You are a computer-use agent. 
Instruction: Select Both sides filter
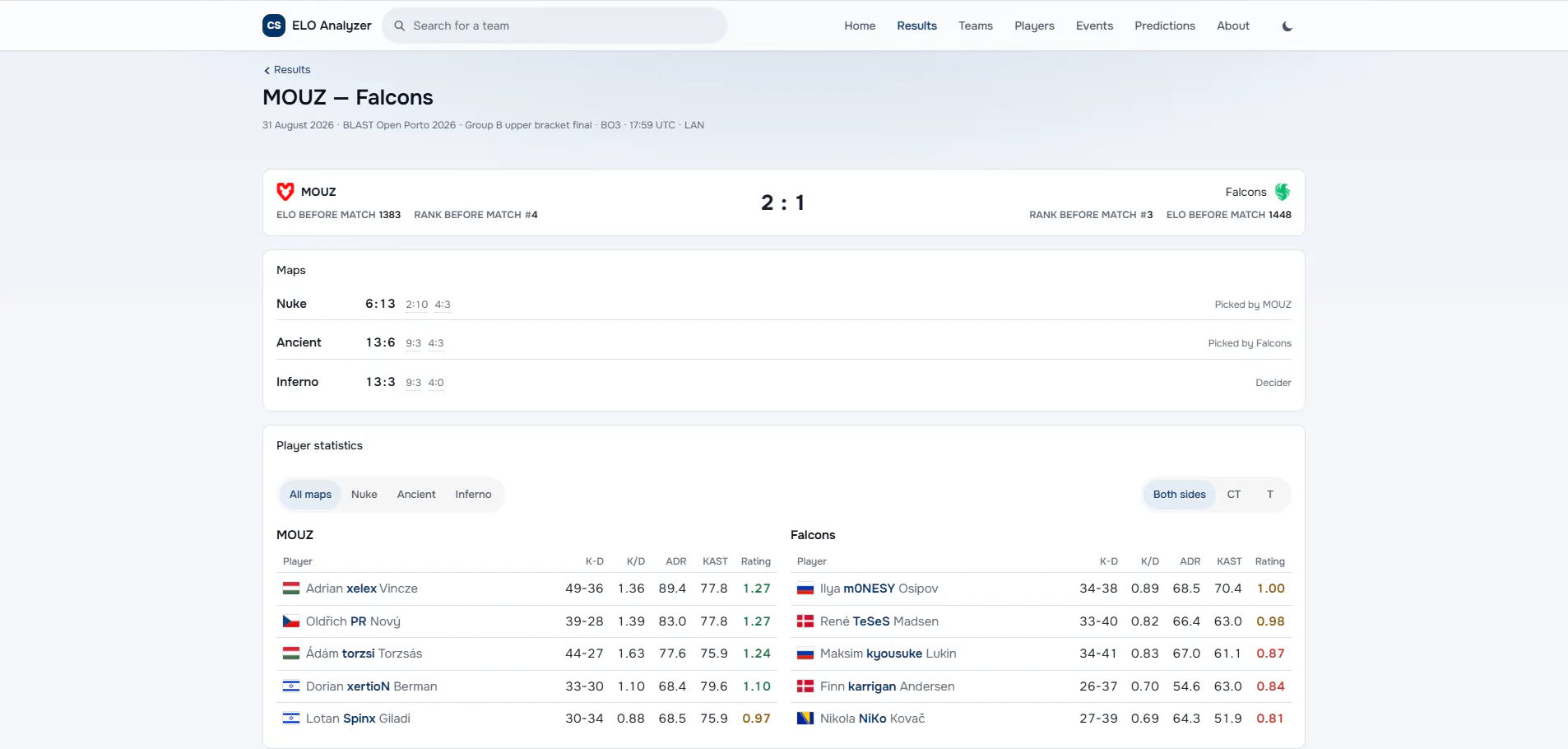1180,495
